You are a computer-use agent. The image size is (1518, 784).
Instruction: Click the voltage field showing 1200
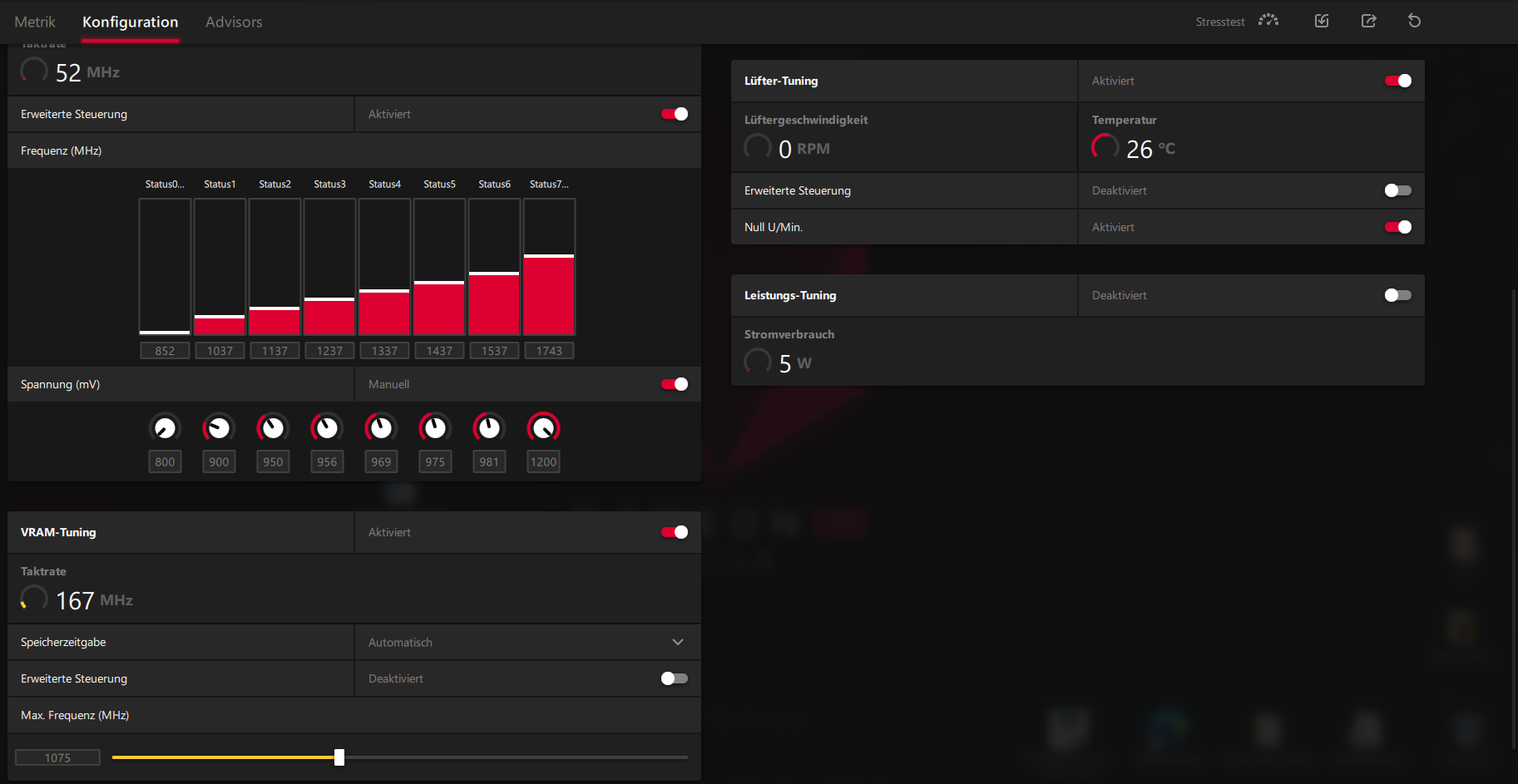pyautogui.click(x=543, y=461)
